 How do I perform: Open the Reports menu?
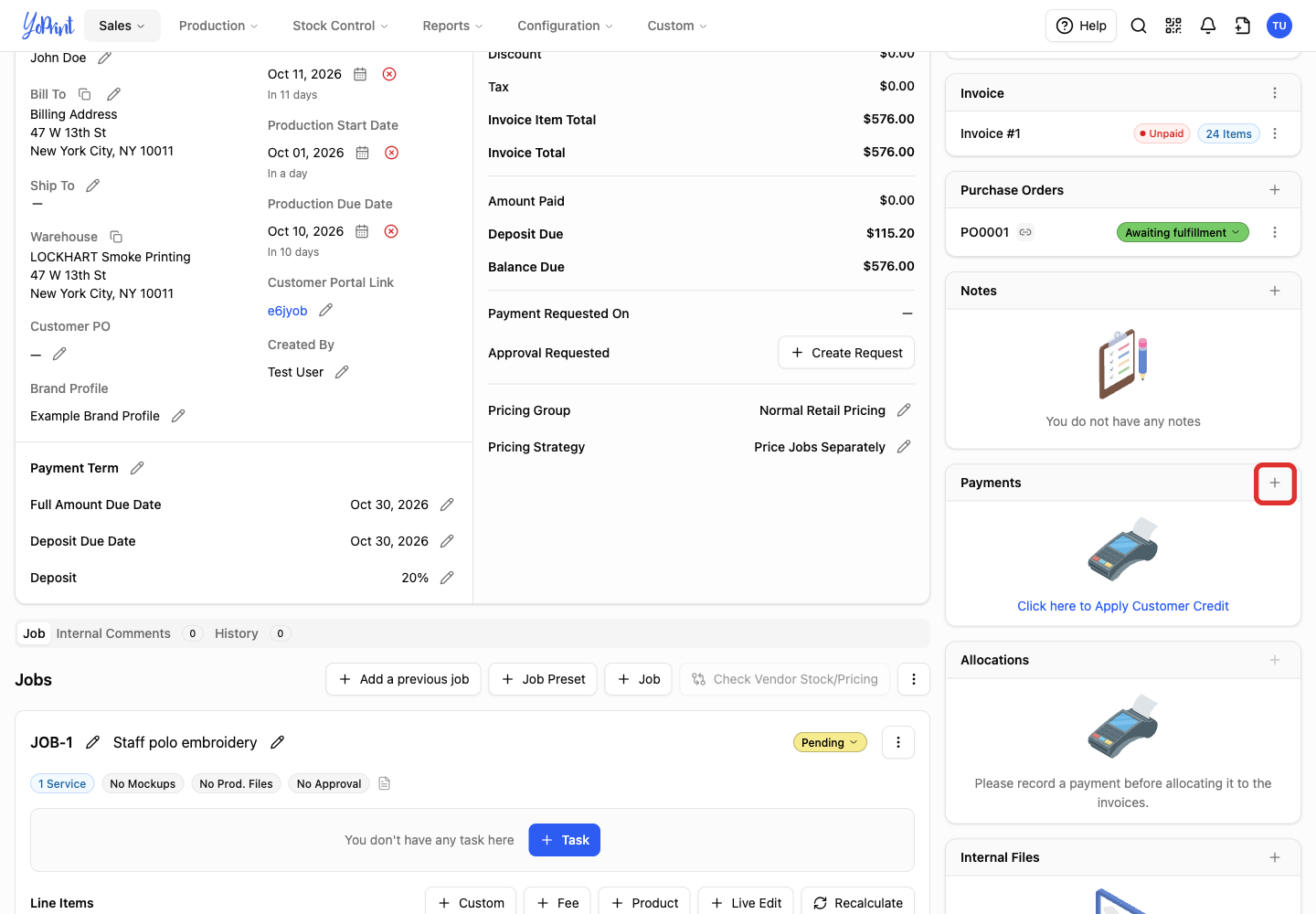(x=452, y=26)
